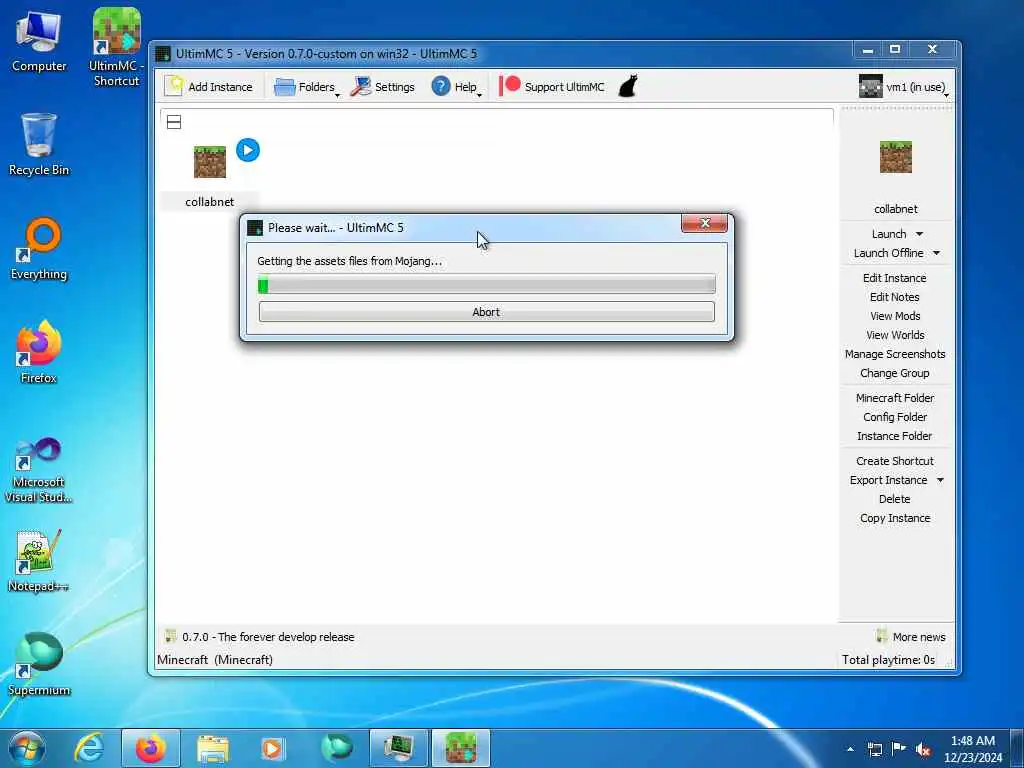Click View Mods

pyautogui.click(x=895, y=315)
